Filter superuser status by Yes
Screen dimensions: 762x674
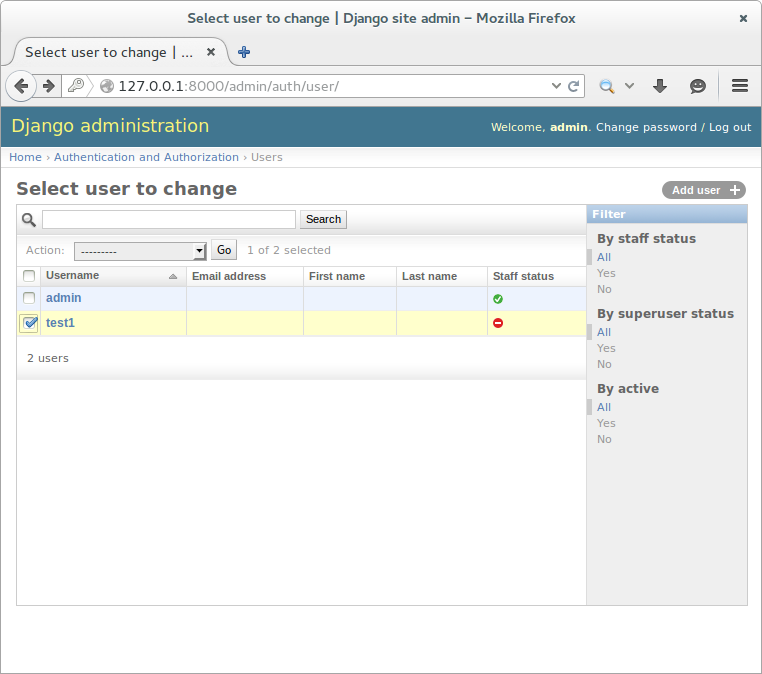[x=606, y=348]
